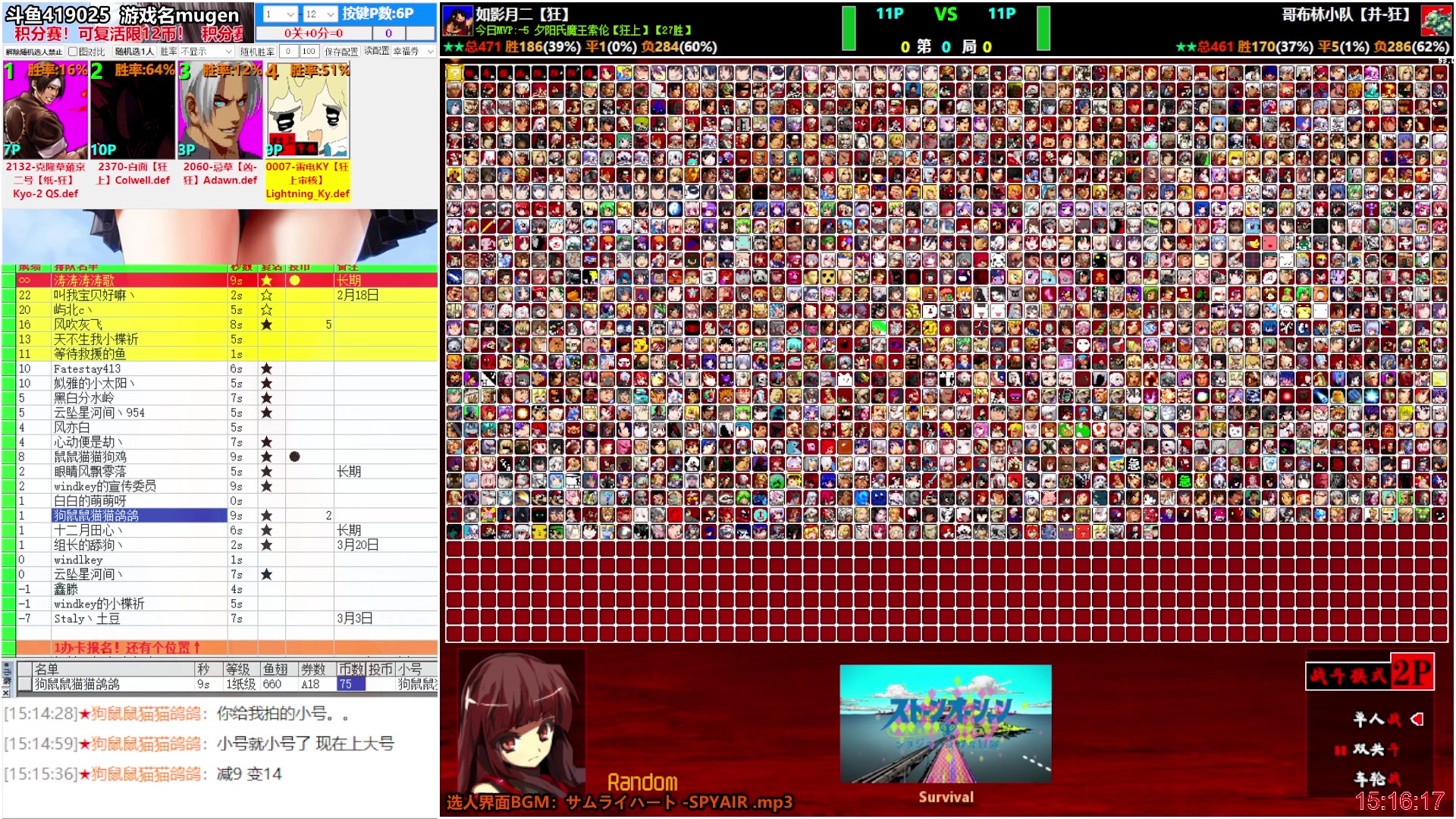Click the 随机选1人 button

point(134,52)
